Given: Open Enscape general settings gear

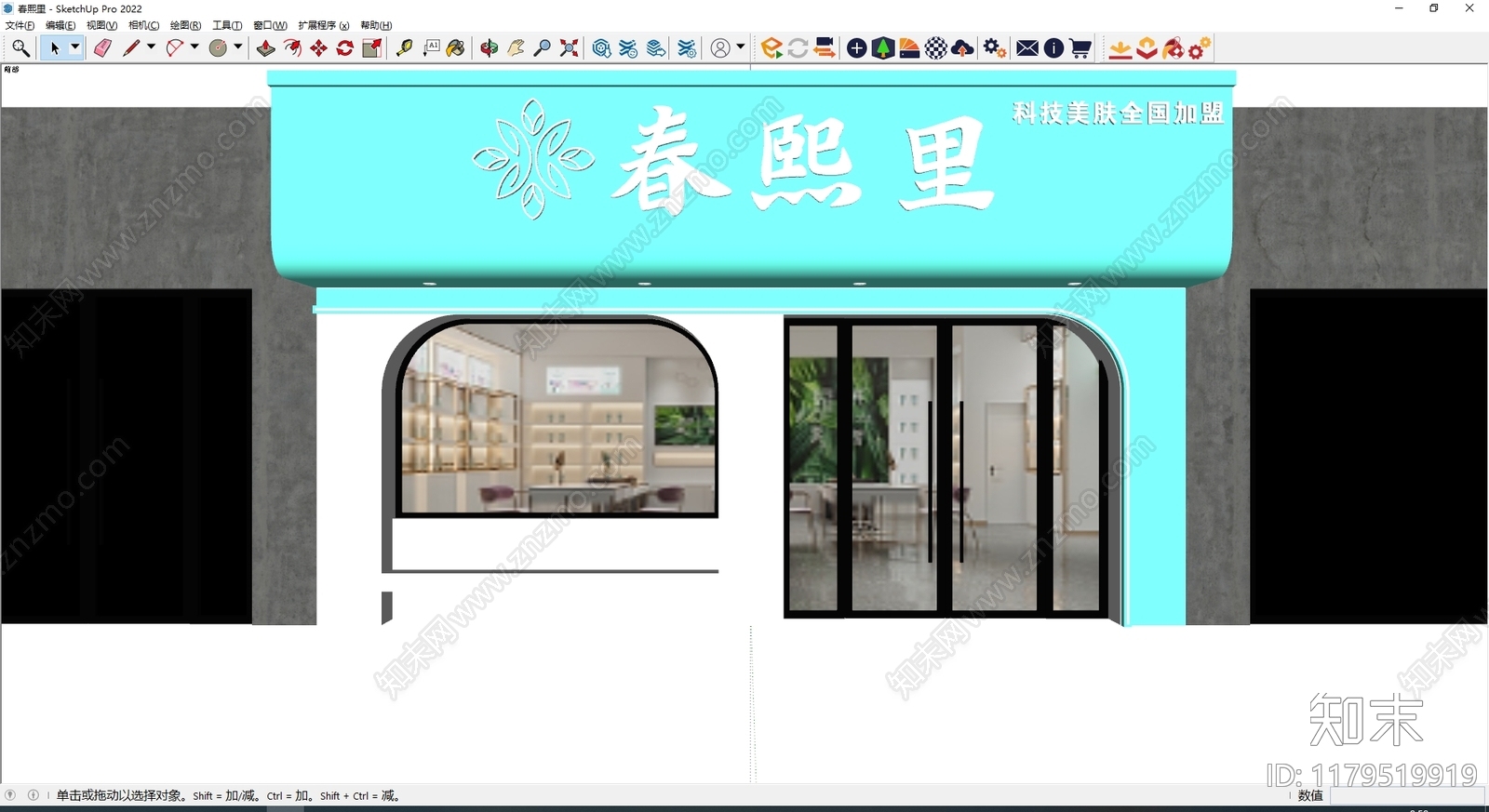Looking at the screenshot, I should 995,48.
